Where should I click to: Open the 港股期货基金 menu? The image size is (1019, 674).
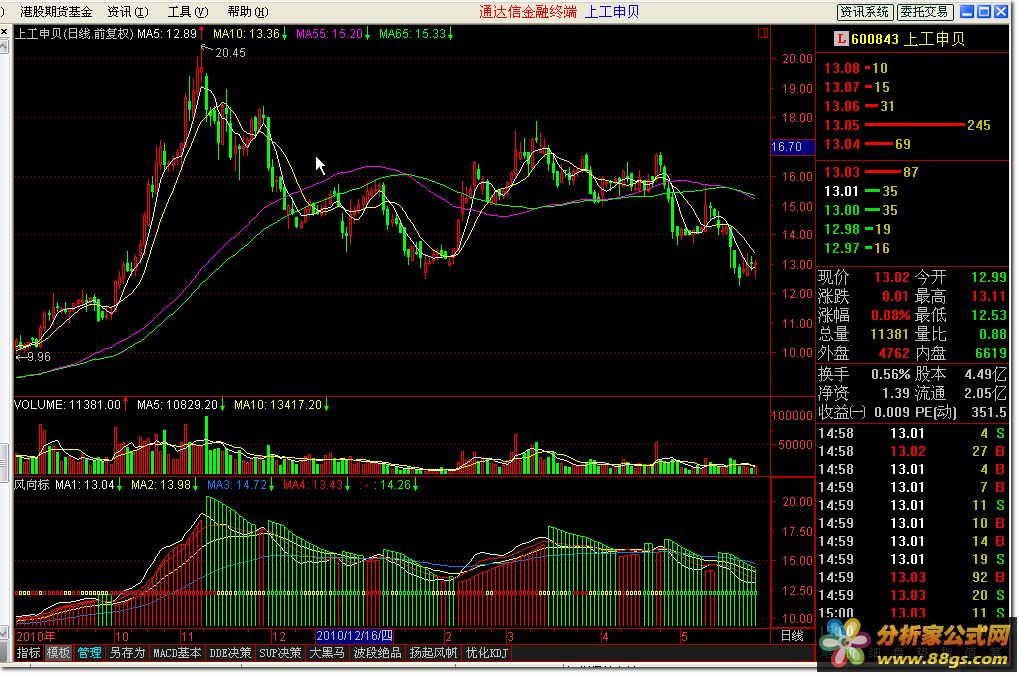click(56, 12)
